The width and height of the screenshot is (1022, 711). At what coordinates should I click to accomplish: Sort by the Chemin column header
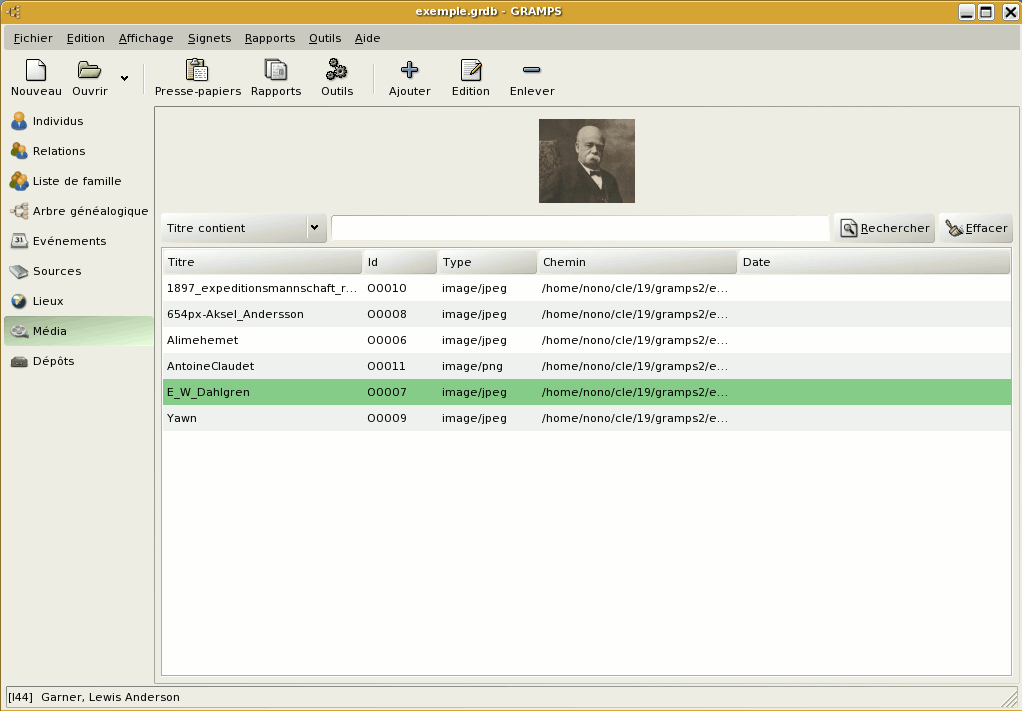click(637, 262)
